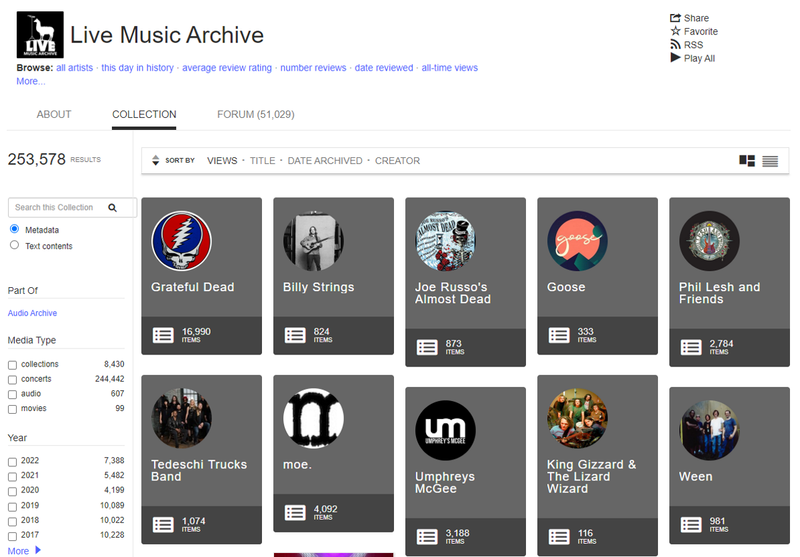The width and height of the screenshot is (800, 557).
Task: Expand the Browse More... link
Action: (31, 81)
